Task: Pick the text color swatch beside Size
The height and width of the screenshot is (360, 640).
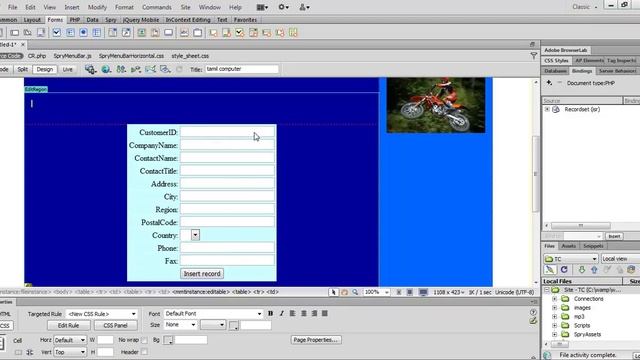Action: click(233, 325)
